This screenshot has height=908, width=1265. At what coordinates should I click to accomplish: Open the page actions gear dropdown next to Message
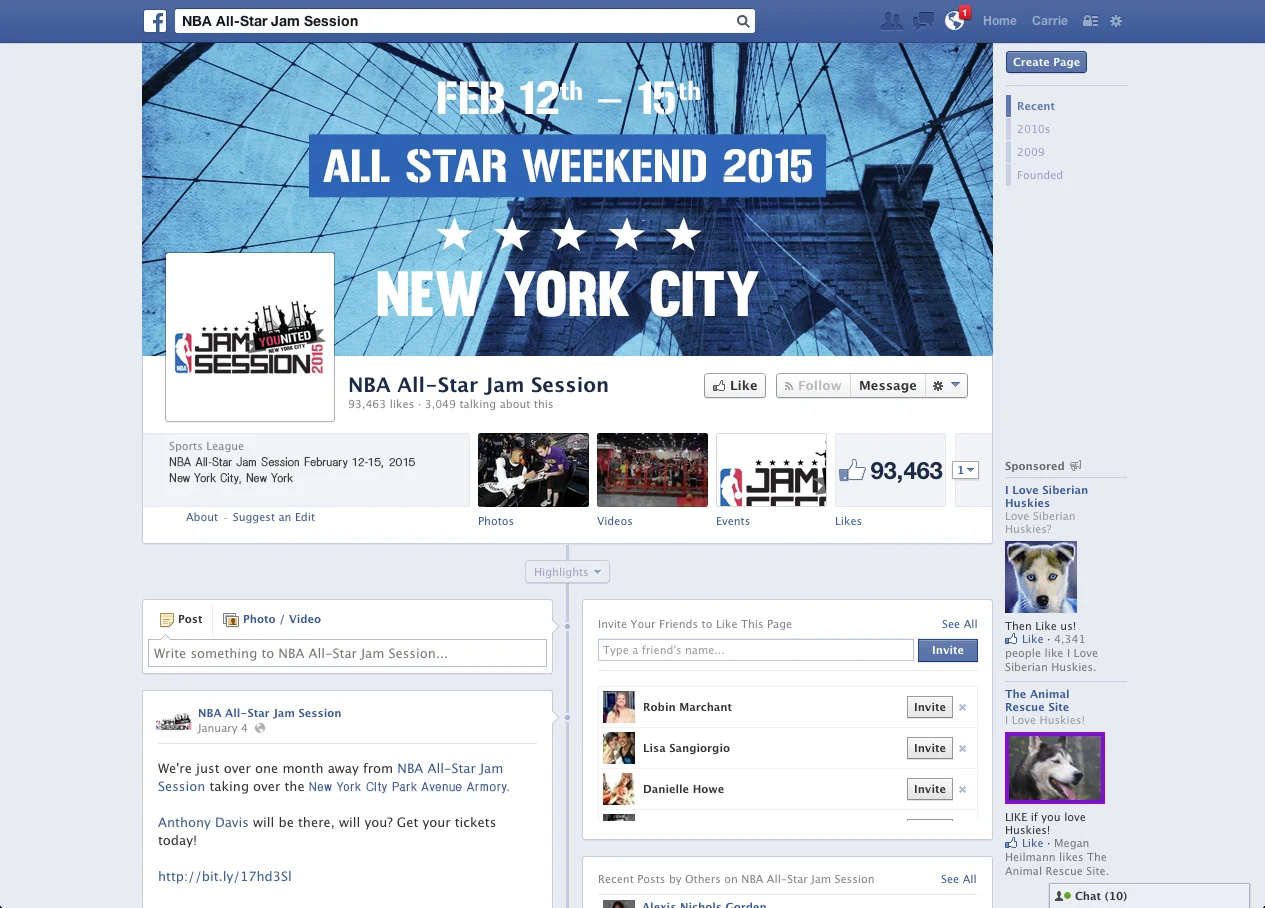pyautogui.click(x=946, y=385)
